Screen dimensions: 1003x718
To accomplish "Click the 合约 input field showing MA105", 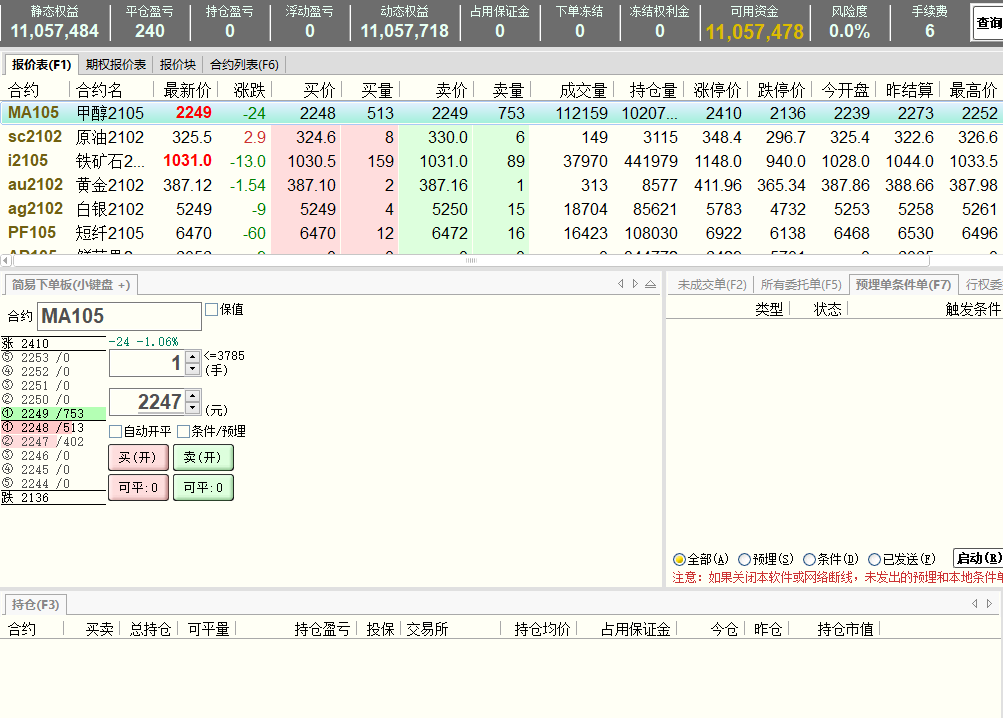I will (119, 317).
